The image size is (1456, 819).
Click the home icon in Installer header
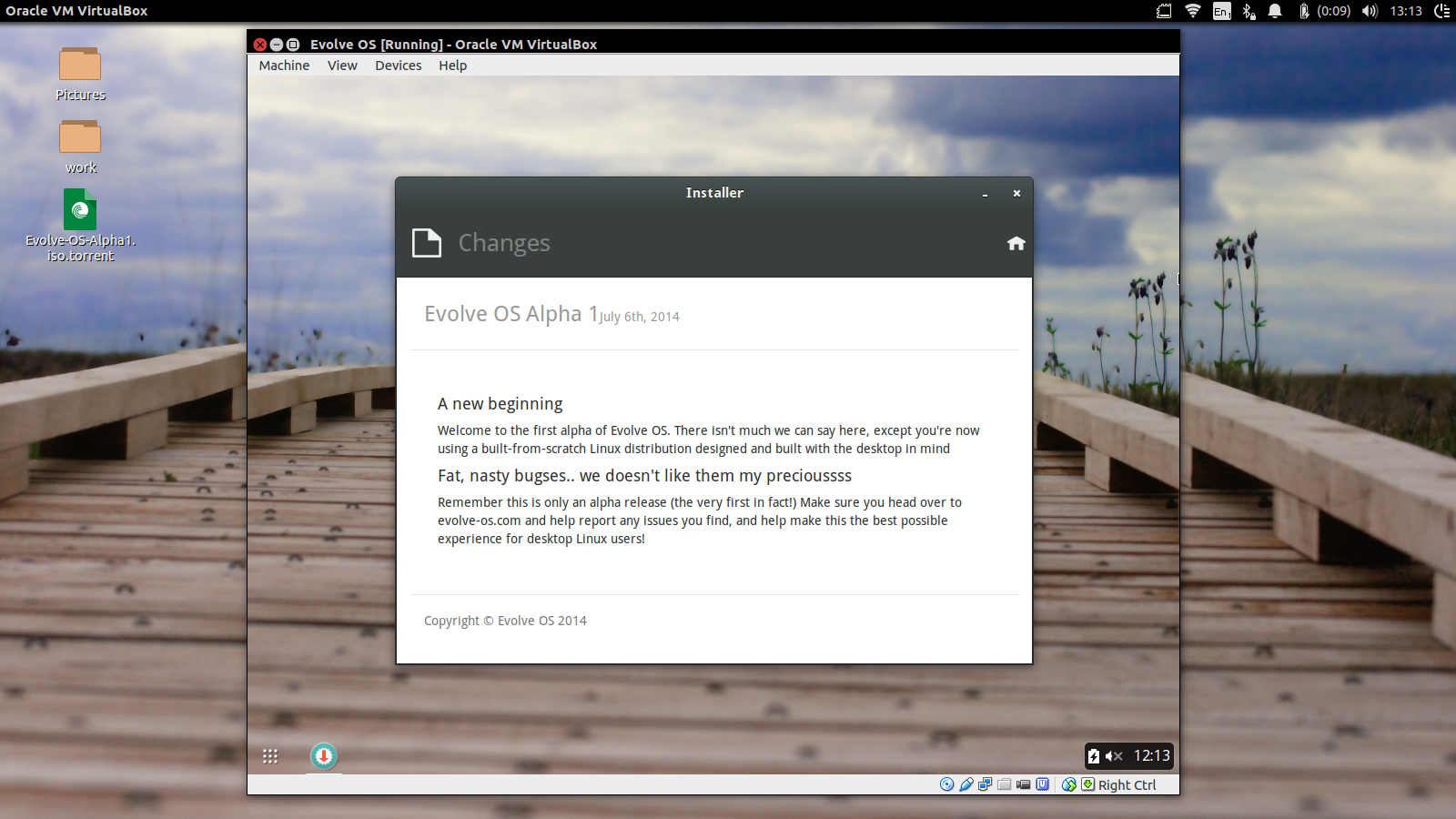pyautogui.click(x=1016, y=243)
